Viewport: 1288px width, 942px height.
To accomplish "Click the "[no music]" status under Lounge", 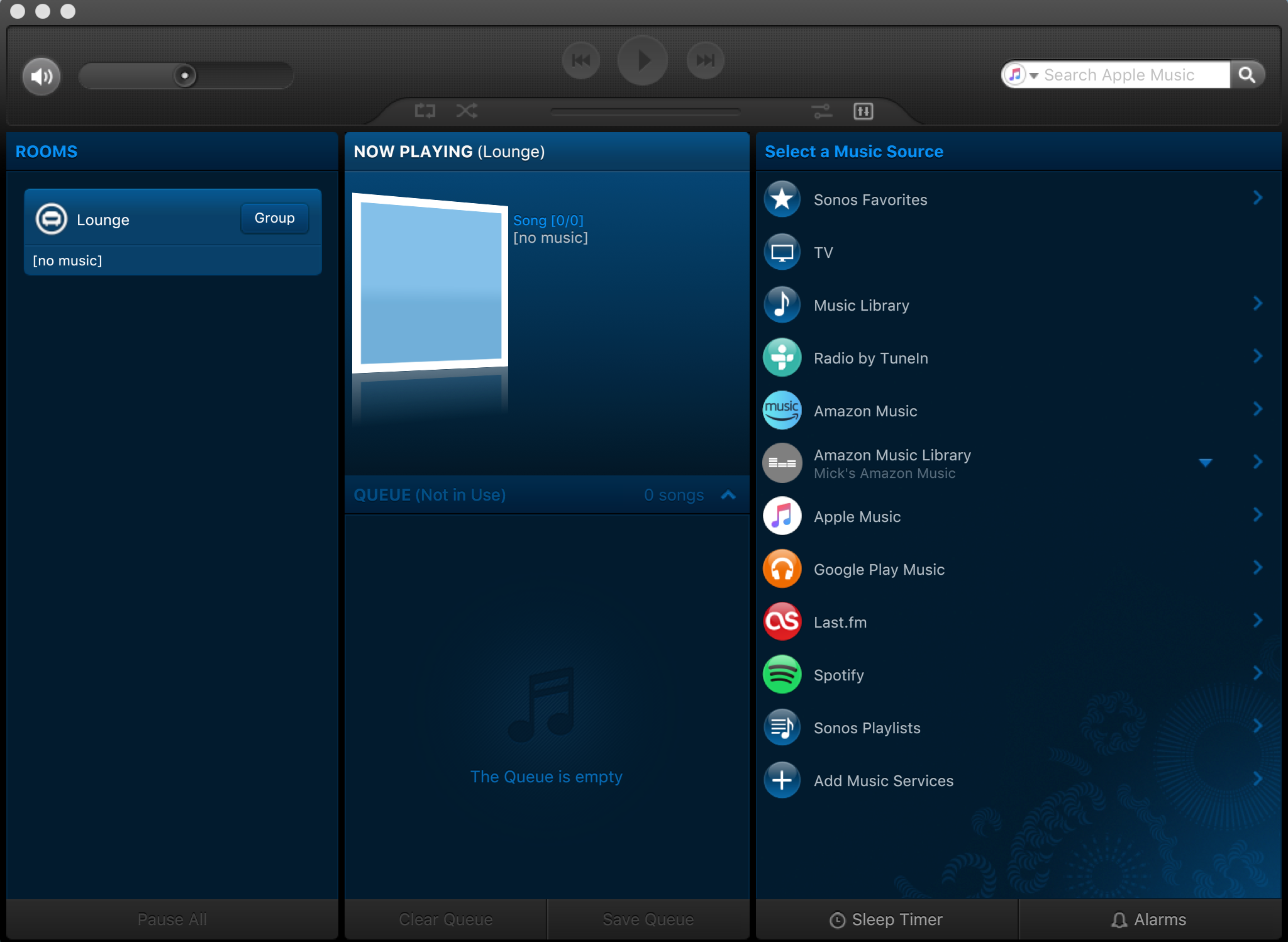I will point(67,260).
